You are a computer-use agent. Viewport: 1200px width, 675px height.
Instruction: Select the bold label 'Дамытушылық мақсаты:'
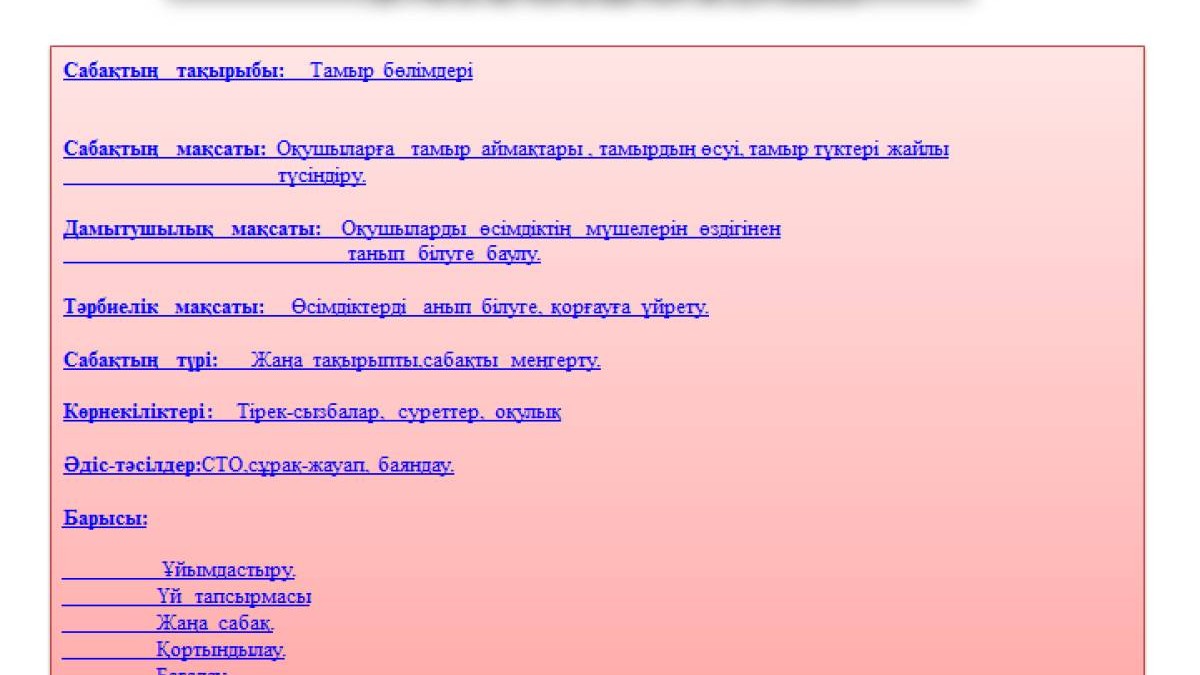click(192, 229)
